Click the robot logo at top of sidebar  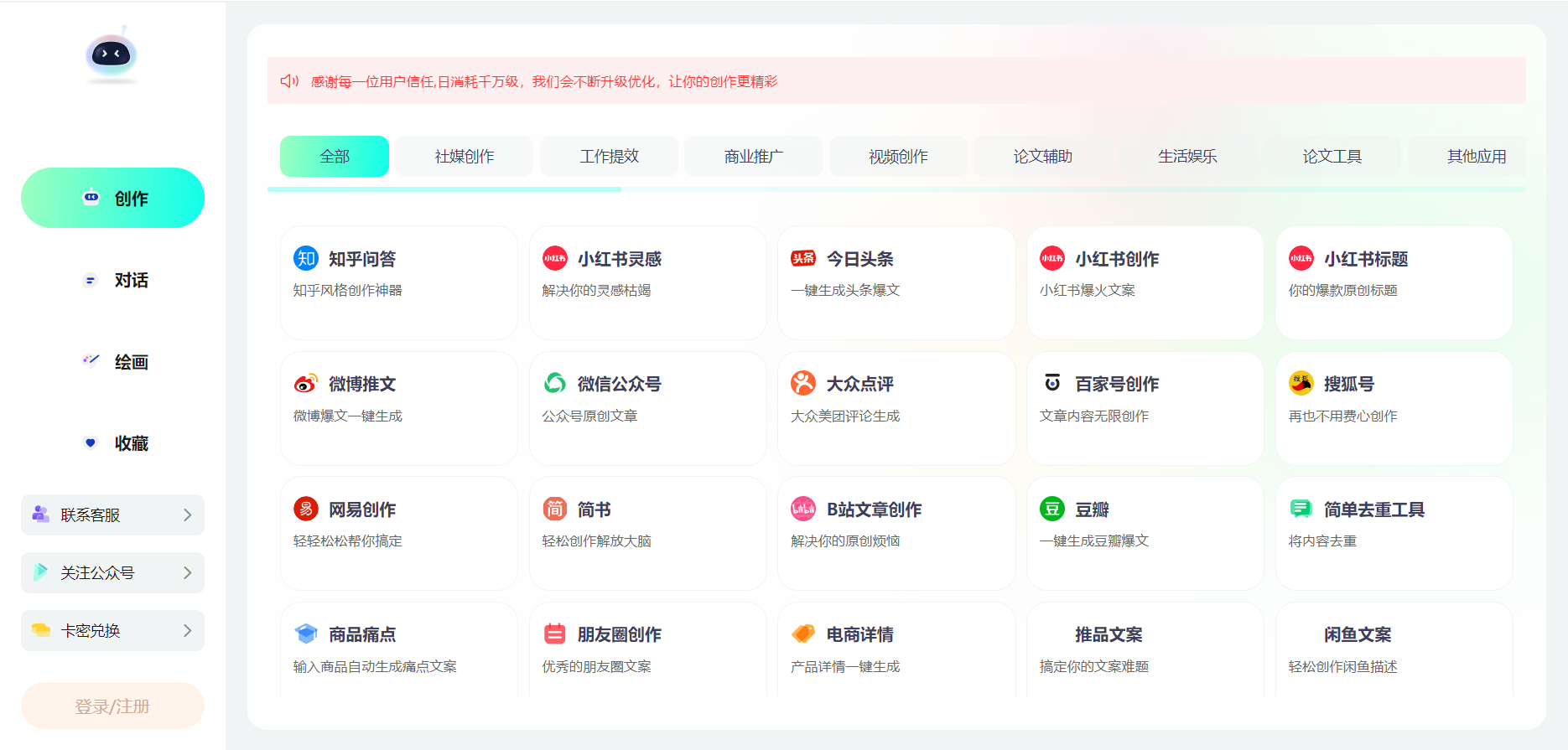tap(112, 55)
